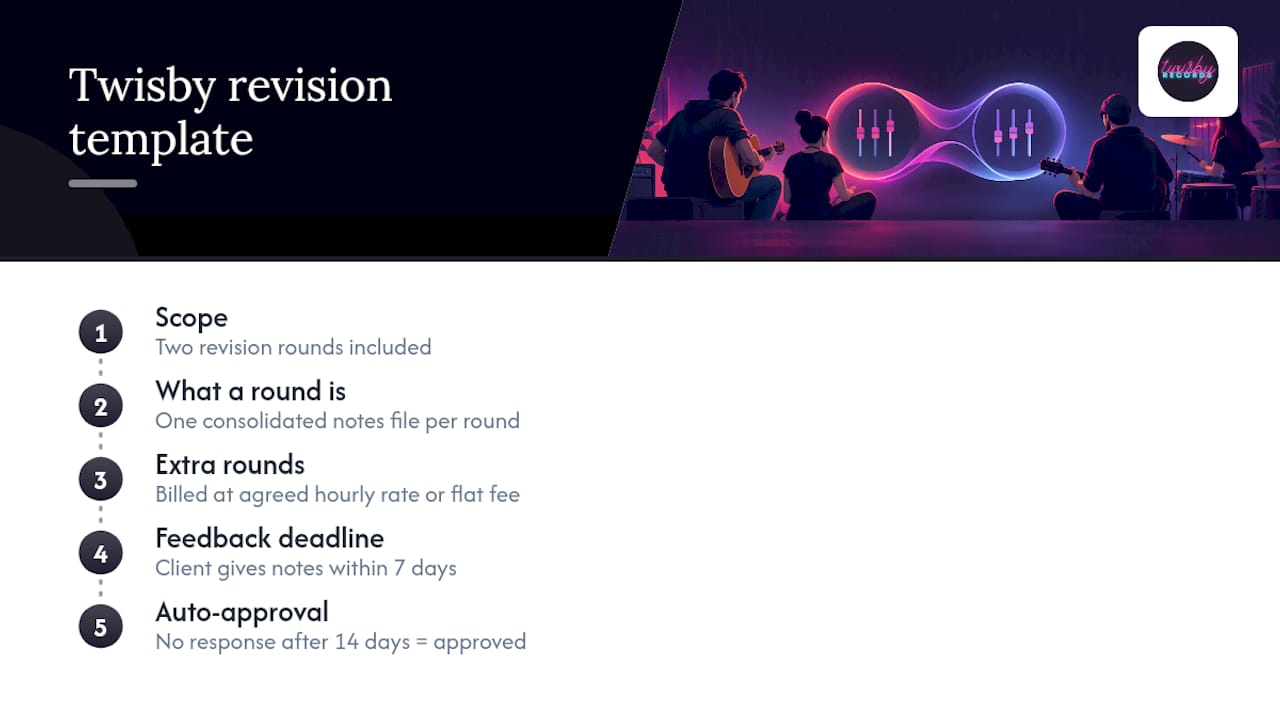Click the Extra rounds heading
Screen dimensions: 1280x720
(x=230, y=465)
